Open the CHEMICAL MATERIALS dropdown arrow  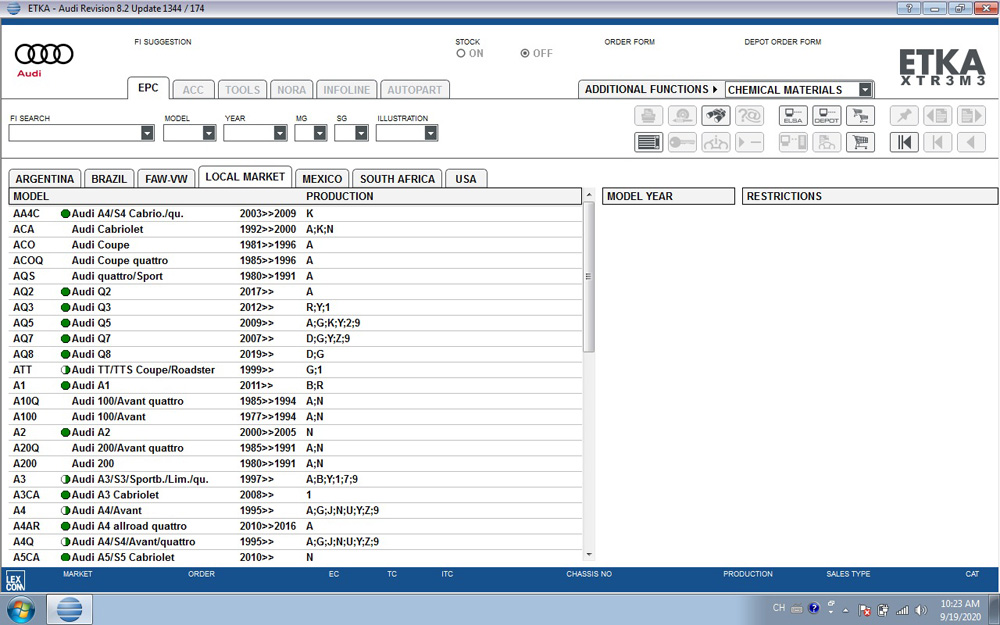[865, 90]
